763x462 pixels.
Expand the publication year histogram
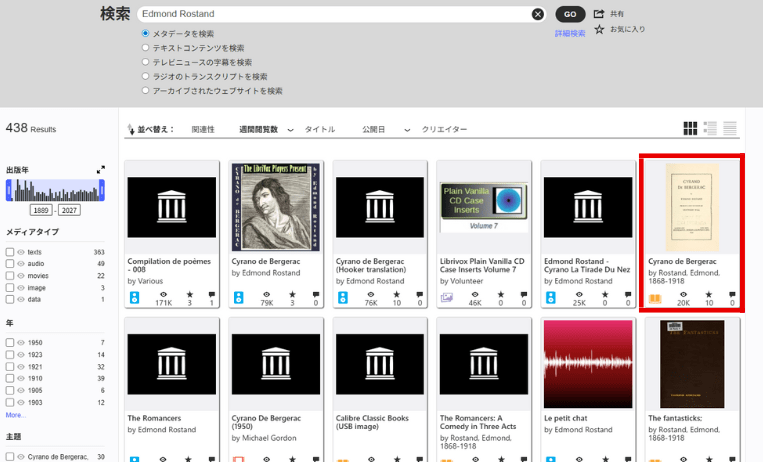[100, 170]
